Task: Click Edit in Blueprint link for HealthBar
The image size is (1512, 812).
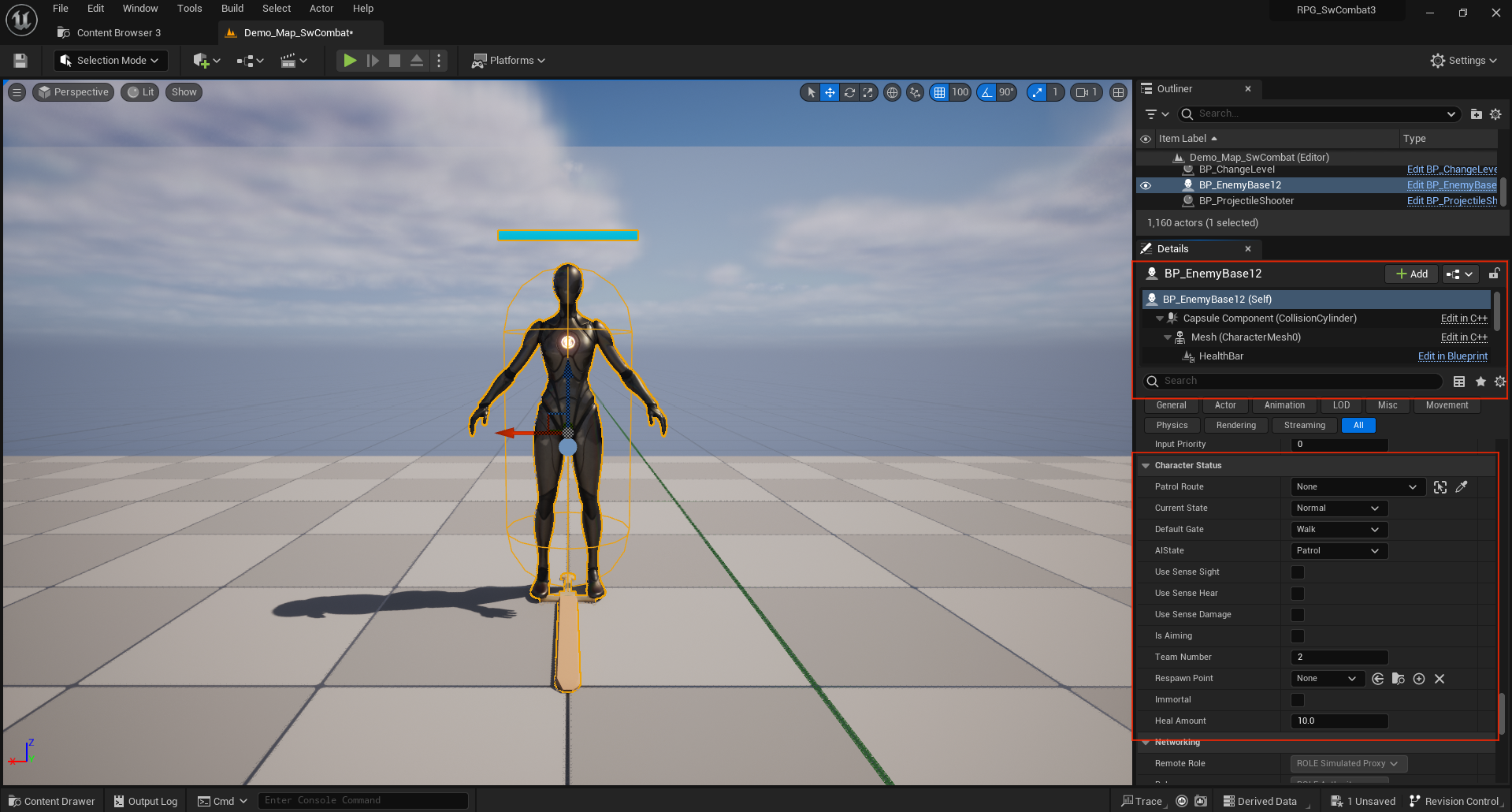Action: [1453, 356]
